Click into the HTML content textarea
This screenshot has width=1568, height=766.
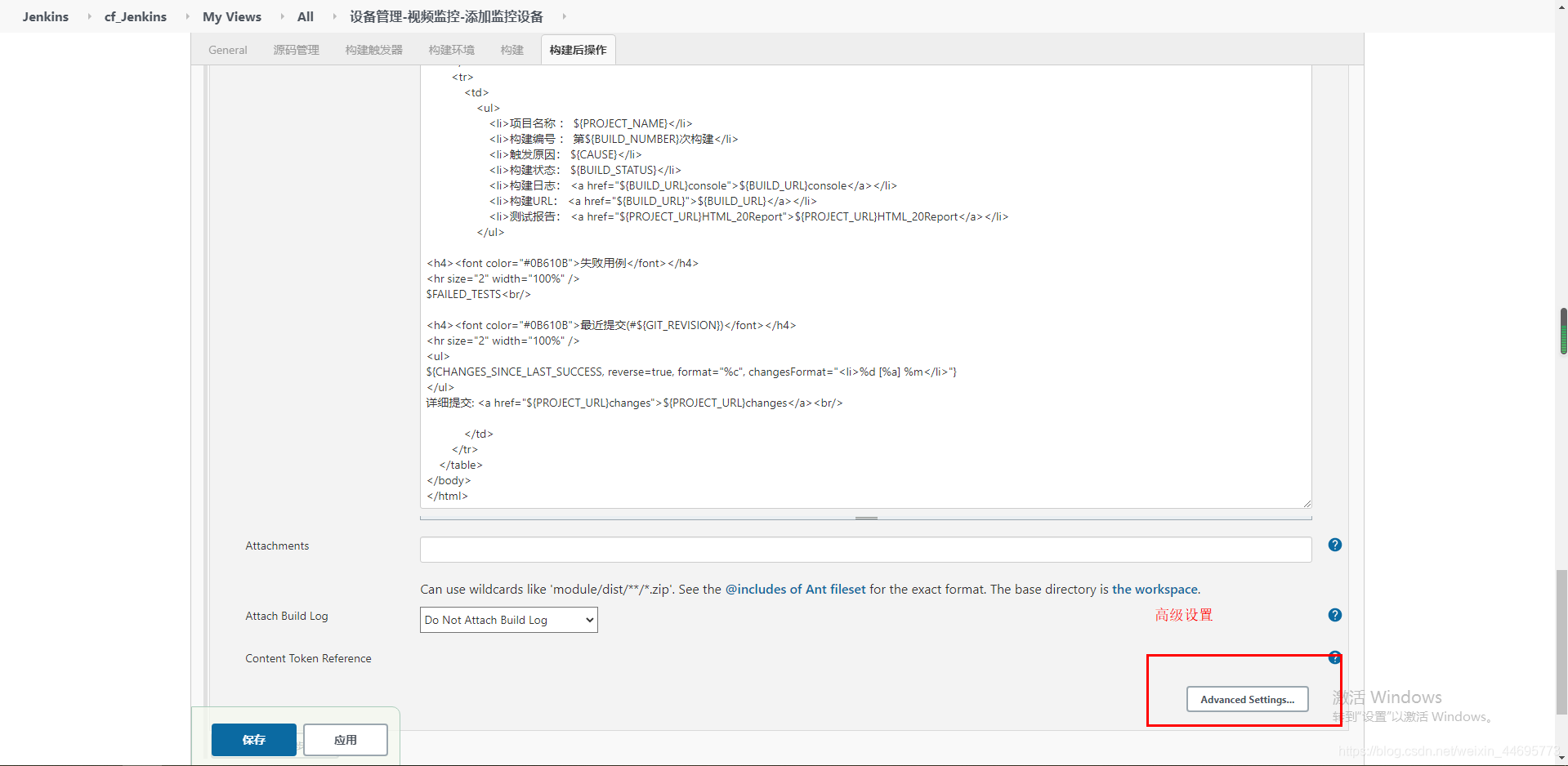coord(866,286)
